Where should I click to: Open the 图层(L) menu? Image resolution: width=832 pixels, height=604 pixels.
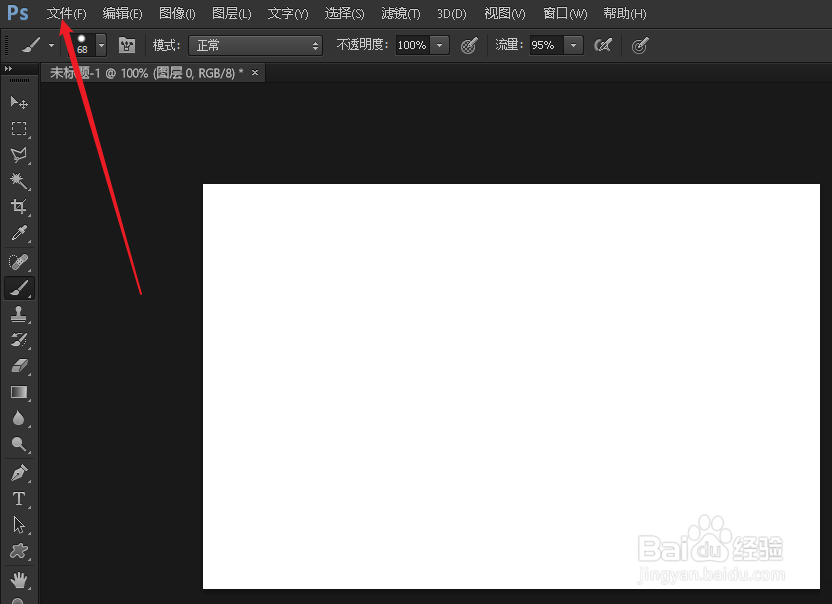click(231, 13)
